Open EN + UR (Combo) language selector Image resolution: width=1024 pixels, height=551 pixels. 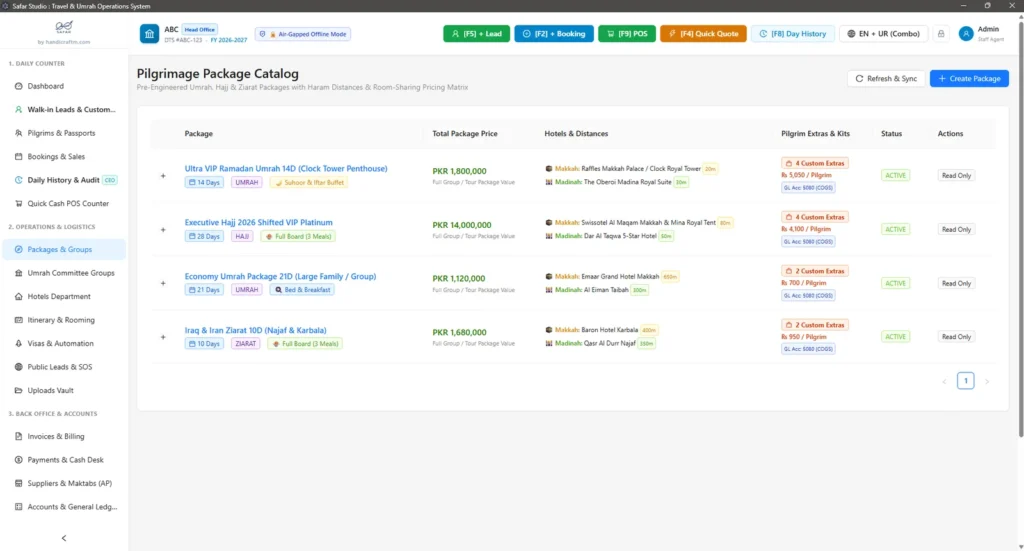[x=884, y=34]
